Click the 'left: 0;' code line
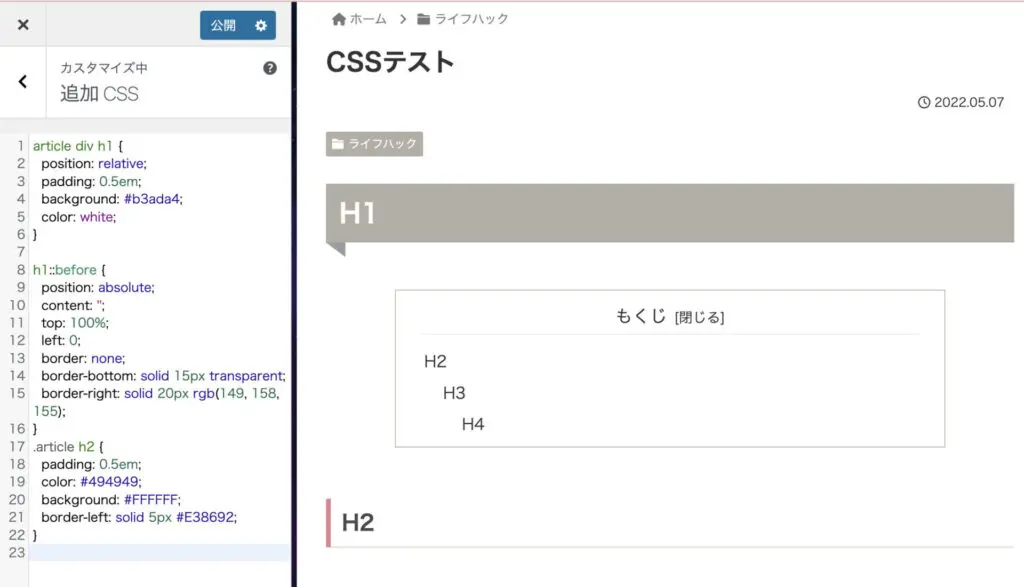 click(61, 340)
